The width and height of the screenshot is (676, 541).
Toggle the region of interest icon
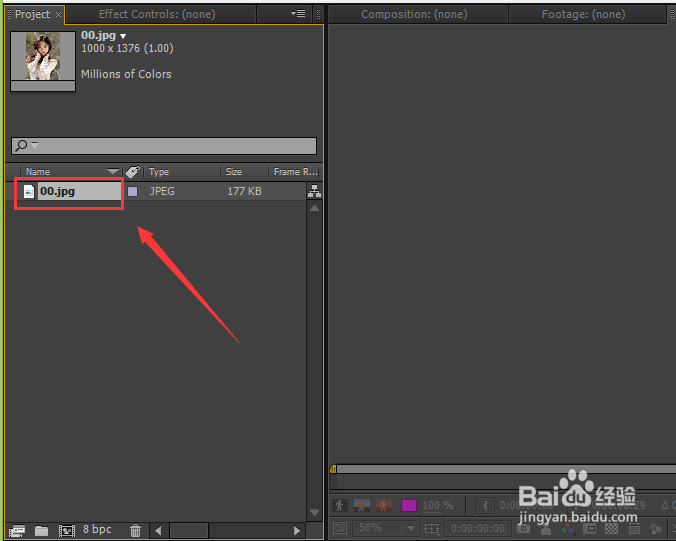point(591,528)
